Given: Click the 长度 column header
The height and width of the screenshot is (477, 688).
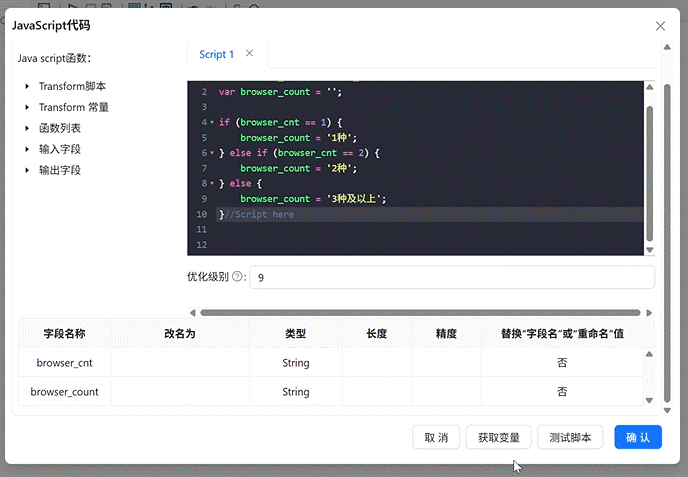Looking at the screenshot, I should click(376, 334).
